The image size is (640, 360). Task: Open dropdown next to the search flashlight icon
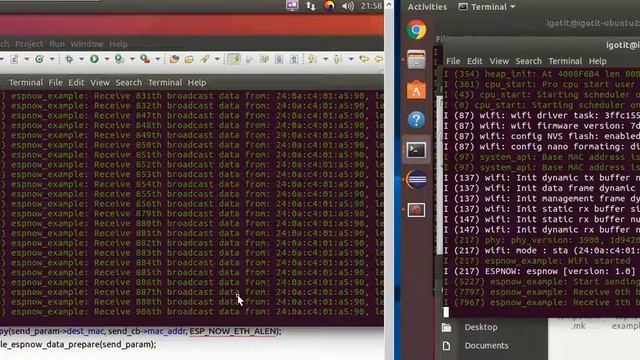pyautogui.click(x=217, y=60)
